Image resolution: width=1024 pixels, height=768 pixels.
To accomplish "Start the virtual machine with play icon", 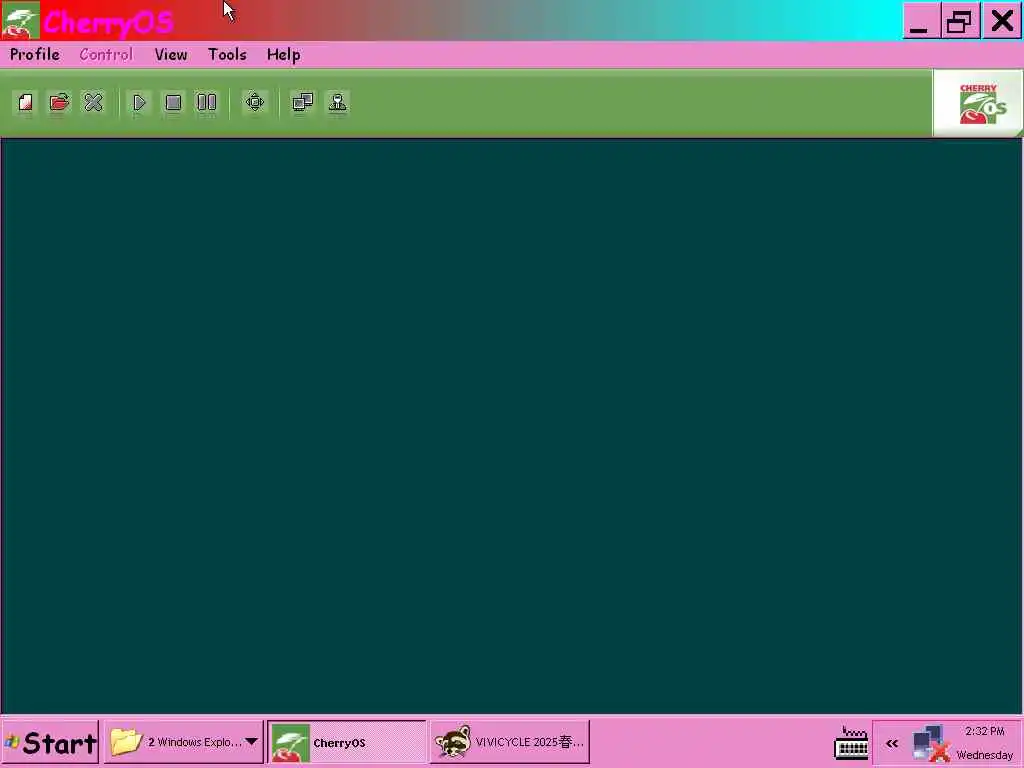I will [139, 103].
